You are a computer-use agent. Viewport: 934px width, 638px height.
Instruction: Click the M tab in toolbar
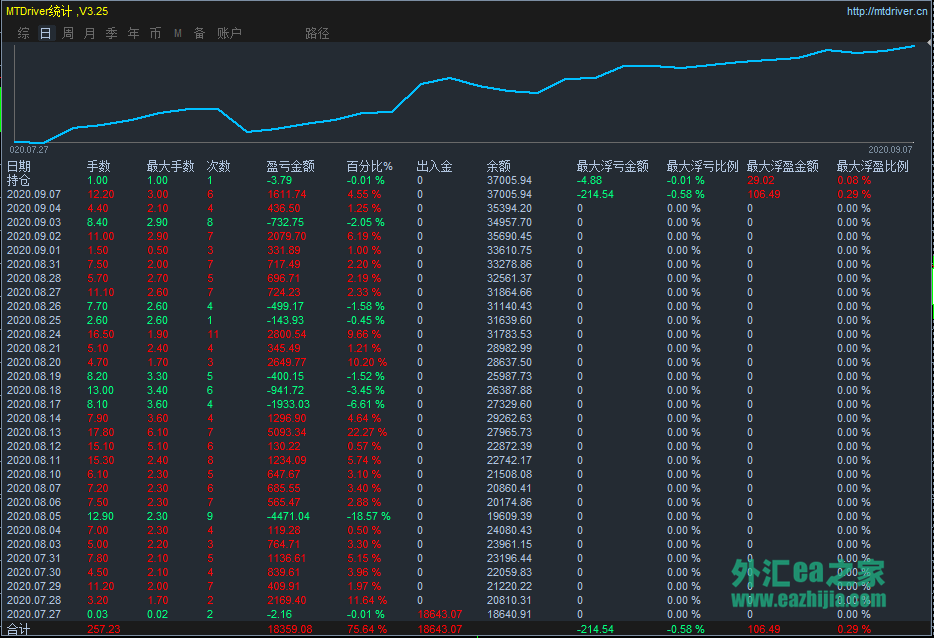178,33
